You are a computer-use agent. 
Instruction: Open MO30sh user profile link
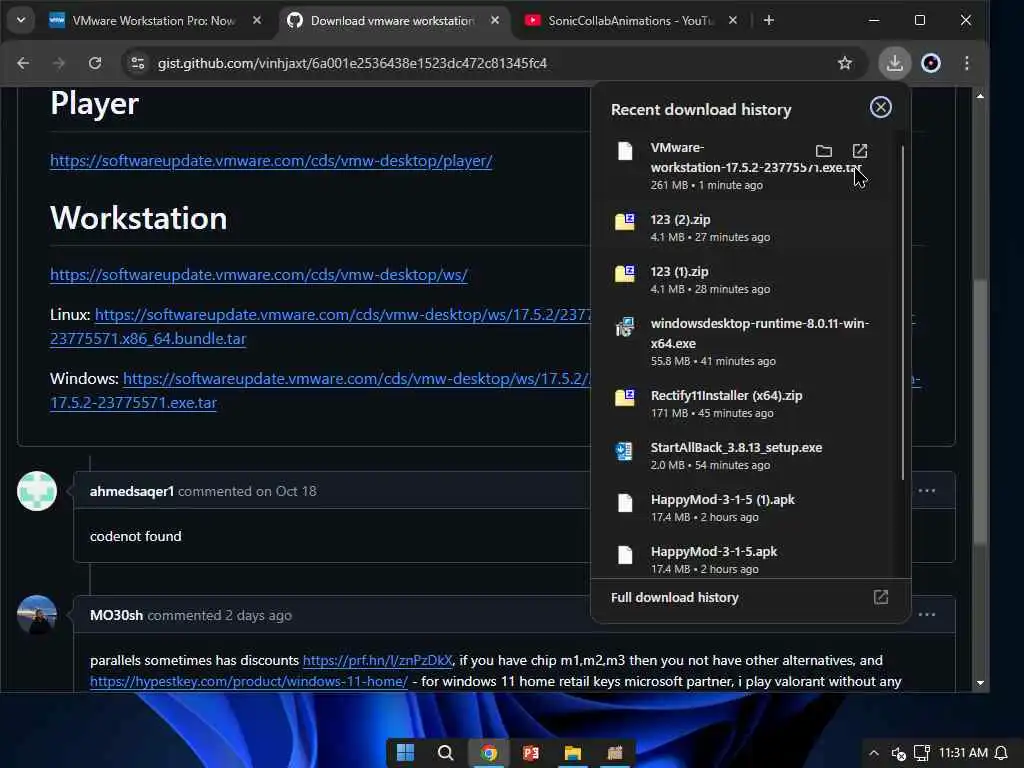point(116,615)
